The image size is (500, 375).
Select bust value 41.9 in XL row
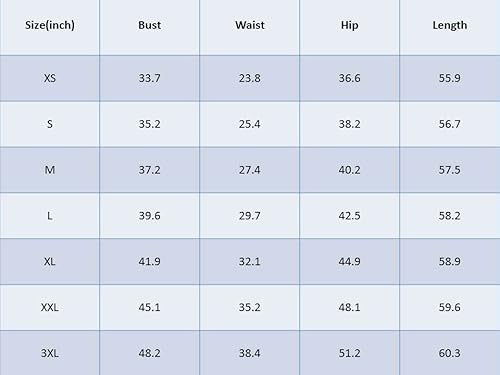pyautogui.click(x=149, y=261)
